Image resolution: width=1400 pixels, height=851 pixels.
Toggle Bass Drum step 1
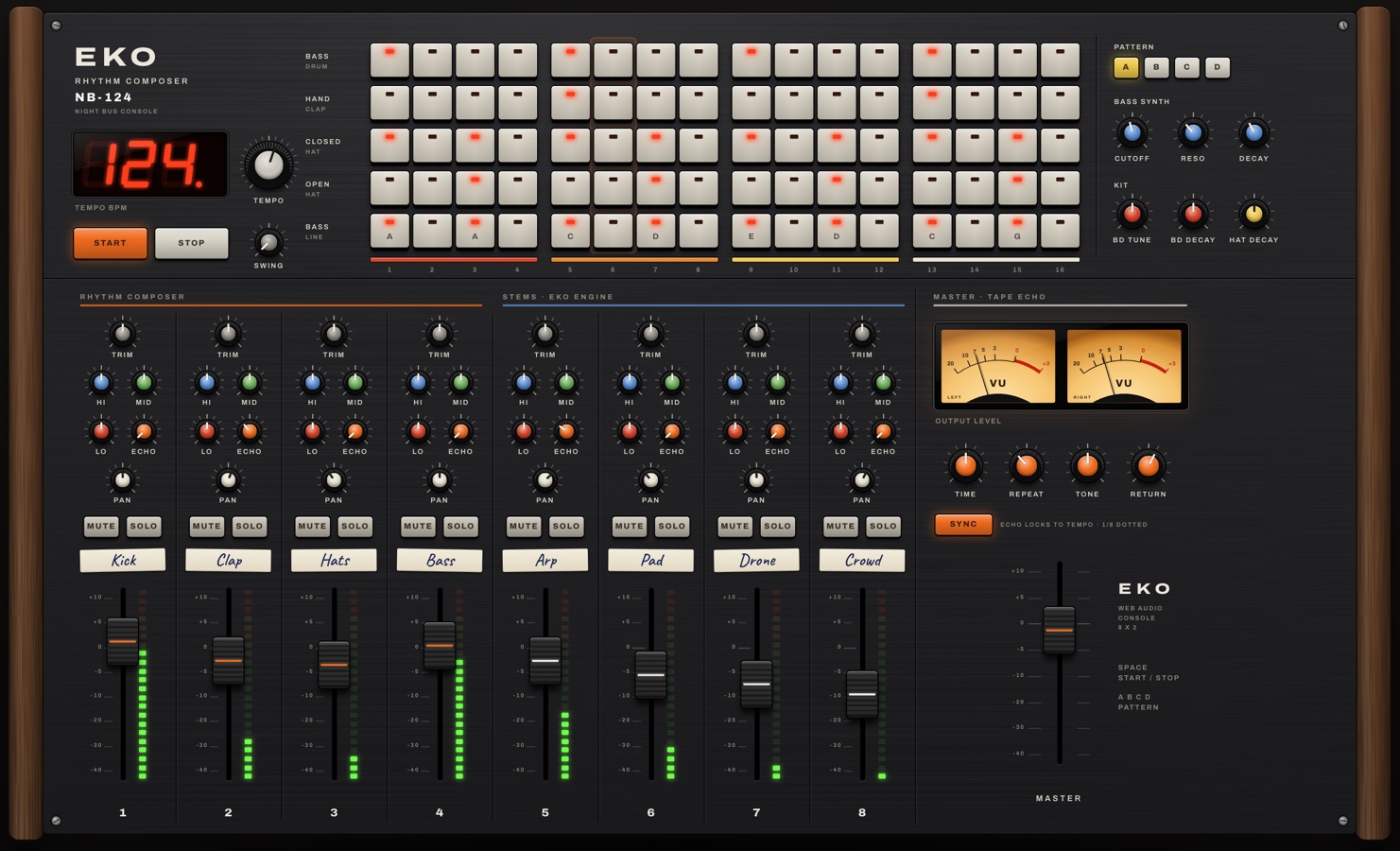coord(389,60)
